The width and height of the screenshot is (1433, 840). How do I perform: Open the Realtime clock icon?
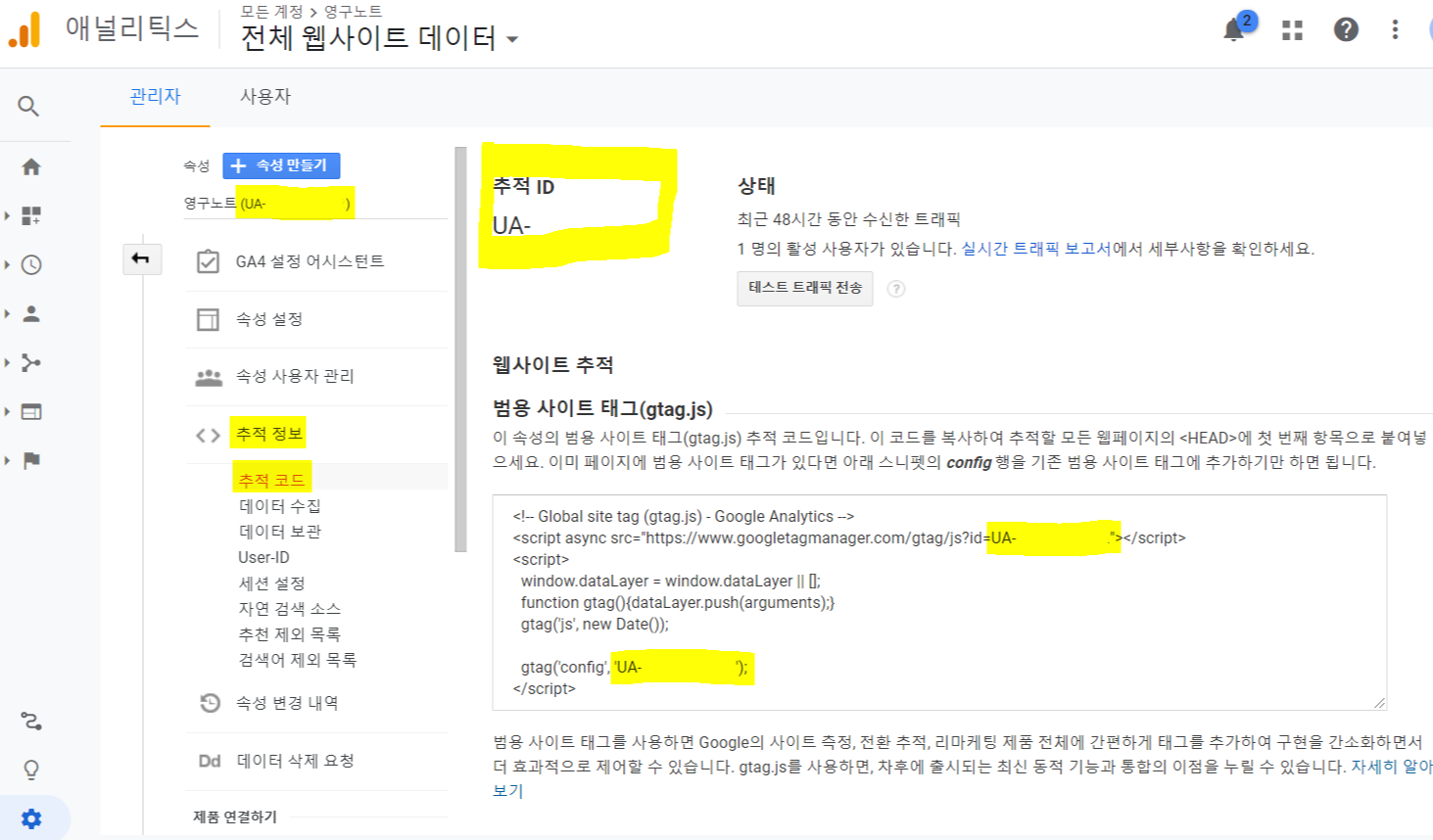31,264
